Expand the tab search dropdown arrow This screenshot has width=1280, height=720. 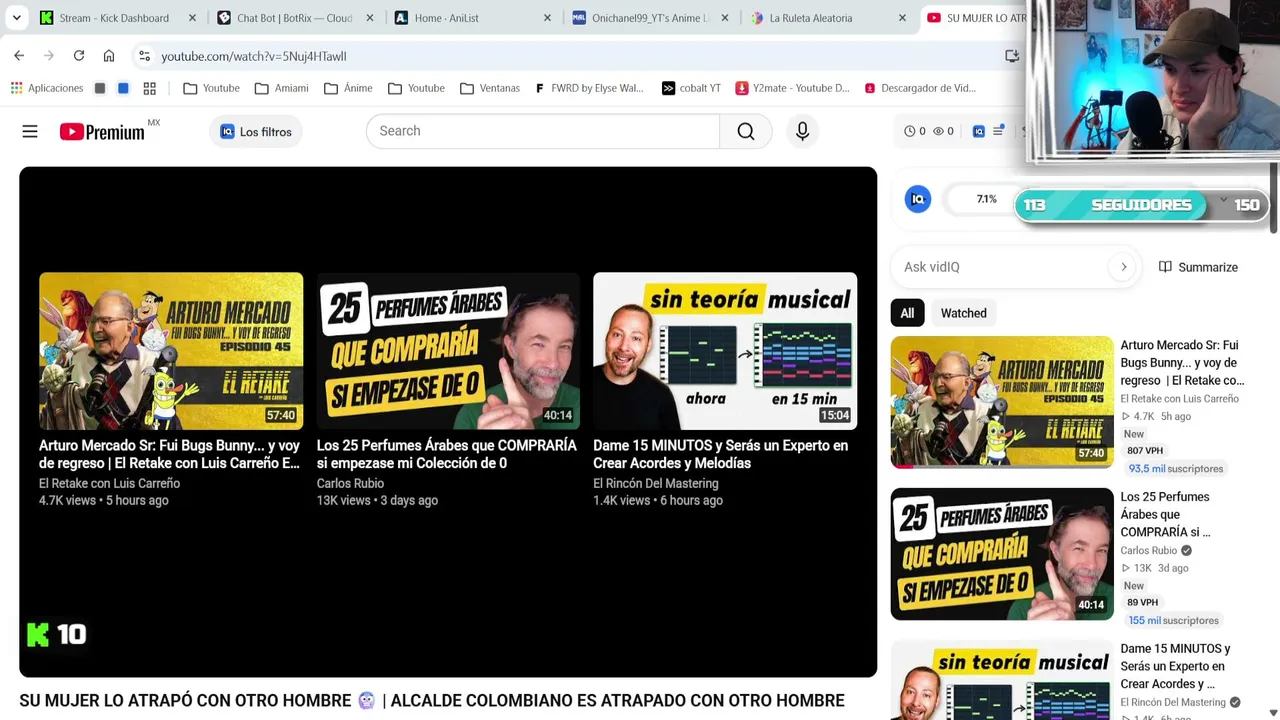click(16, 18)
